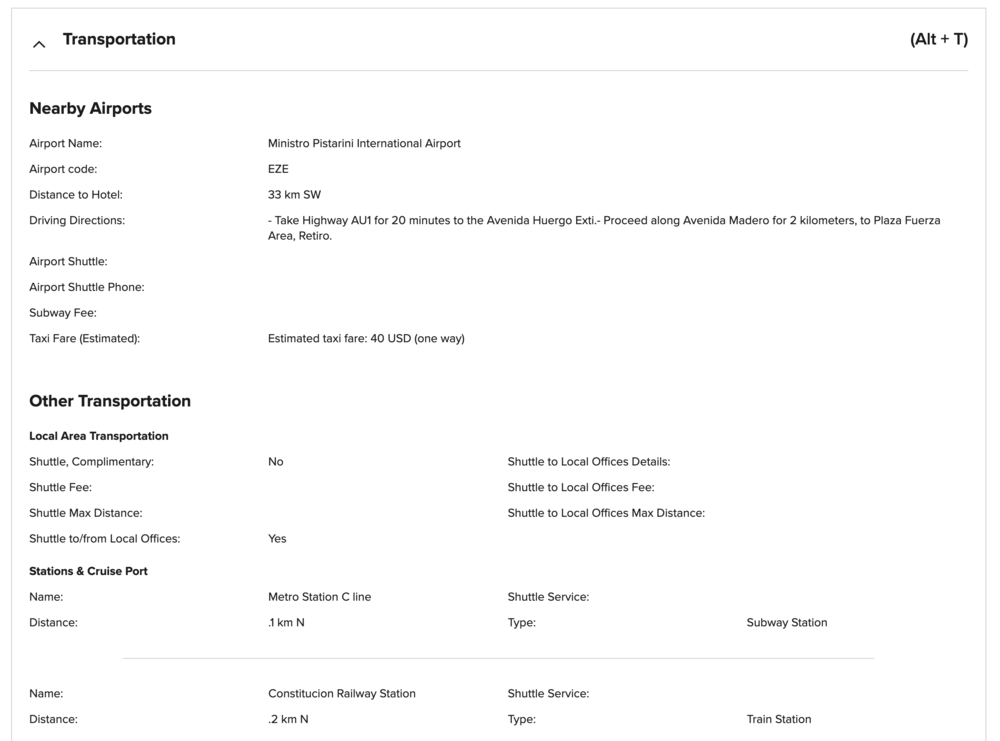This screenshot has height=741, width=1000.
Task: Click the Airport Shuttle Phone label
Action: pyautogui.click(x=87, y=287)
